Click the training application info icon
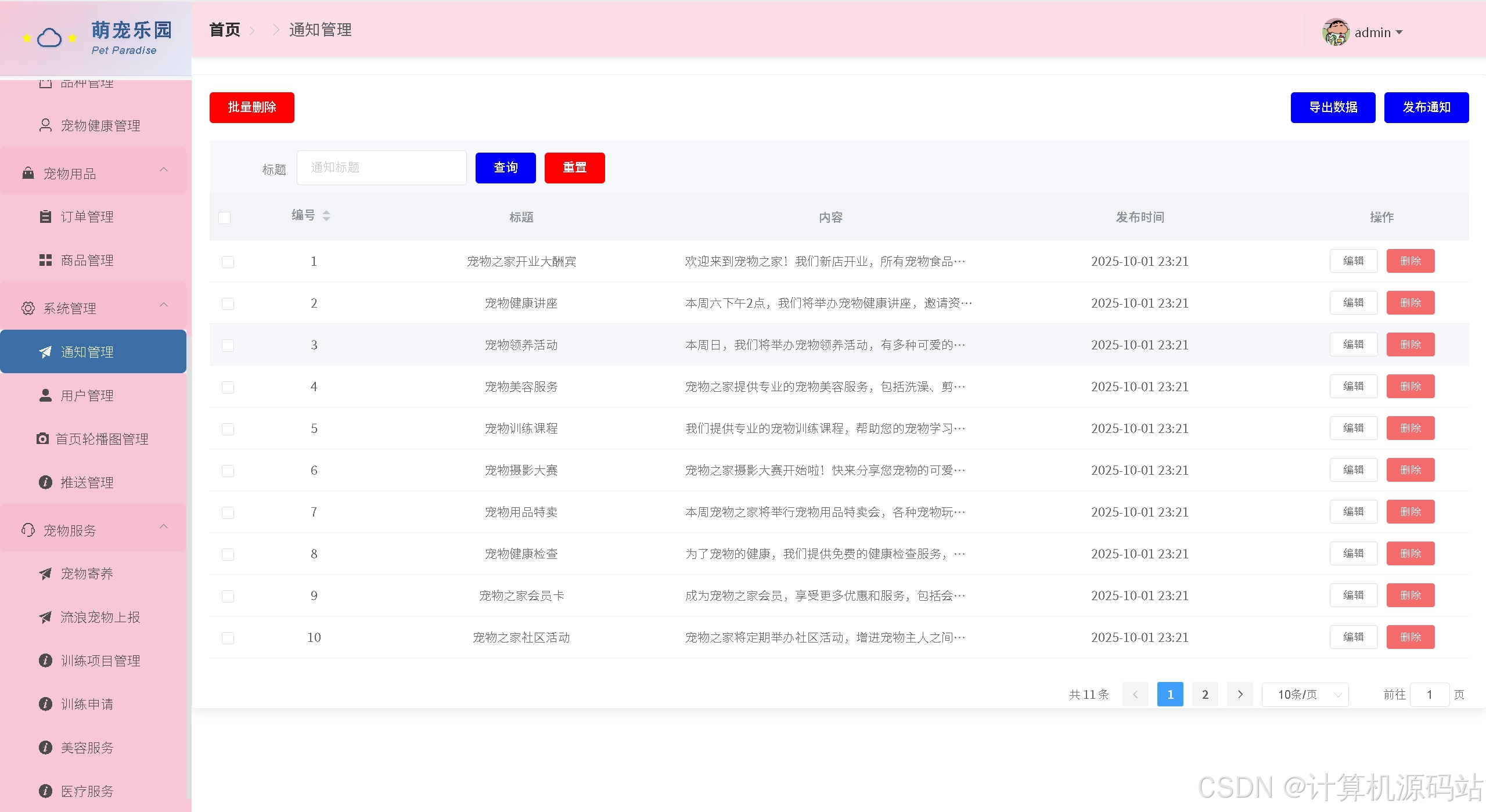This screenshot has width=1486, height=812. pyautogui.click(x=45, y=704)
